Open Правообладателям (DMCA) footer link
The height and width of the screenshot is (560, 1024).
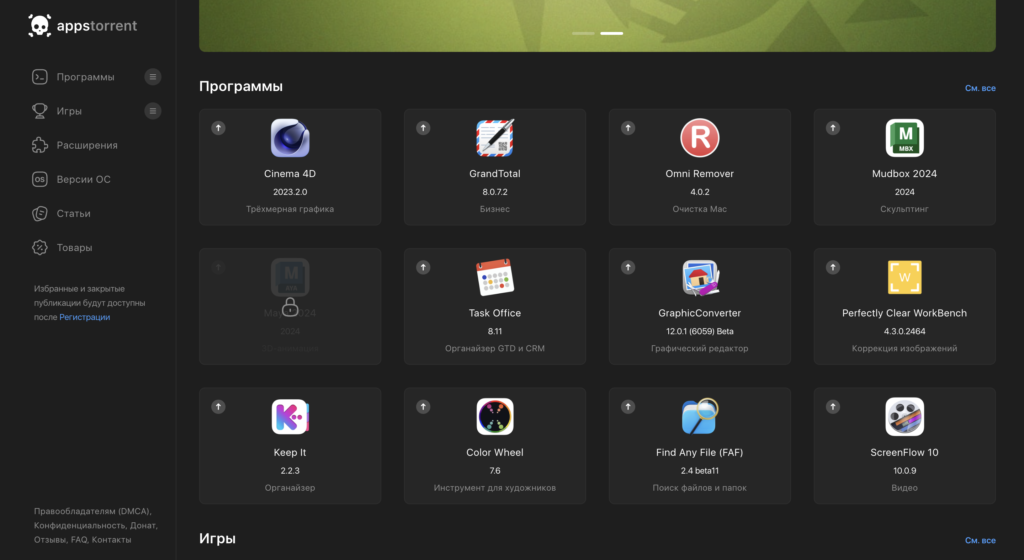click(92, 511)
